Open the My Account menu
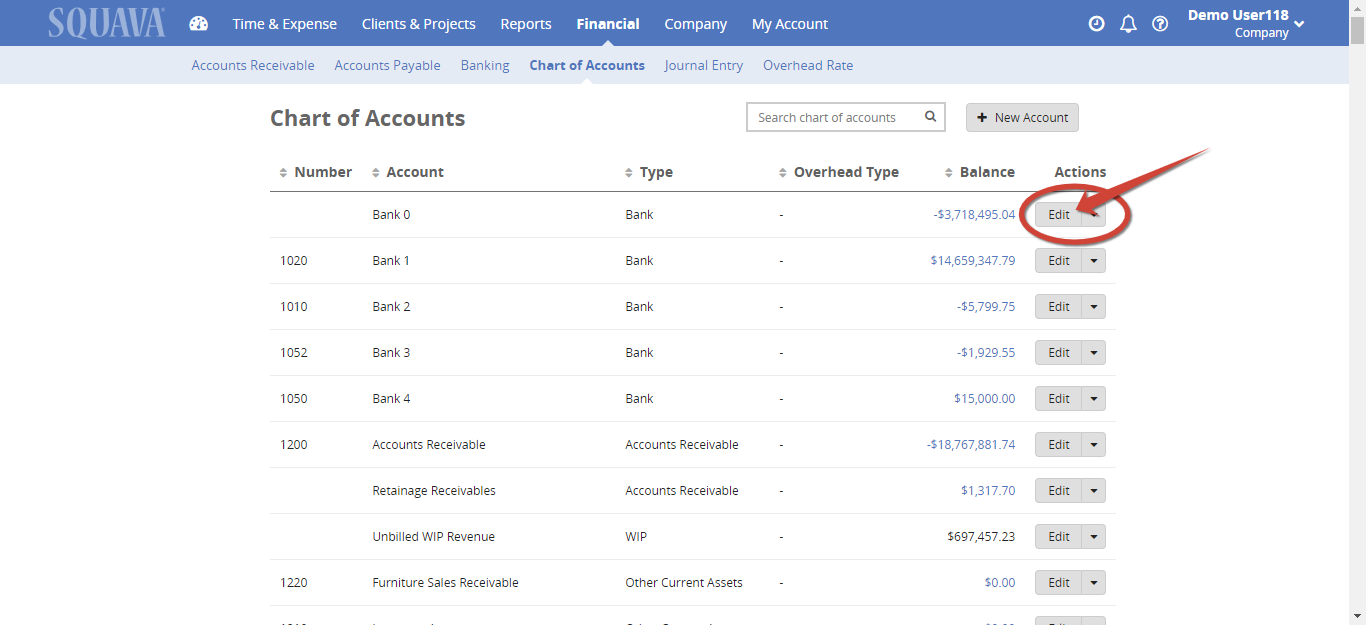 (790, 24)
